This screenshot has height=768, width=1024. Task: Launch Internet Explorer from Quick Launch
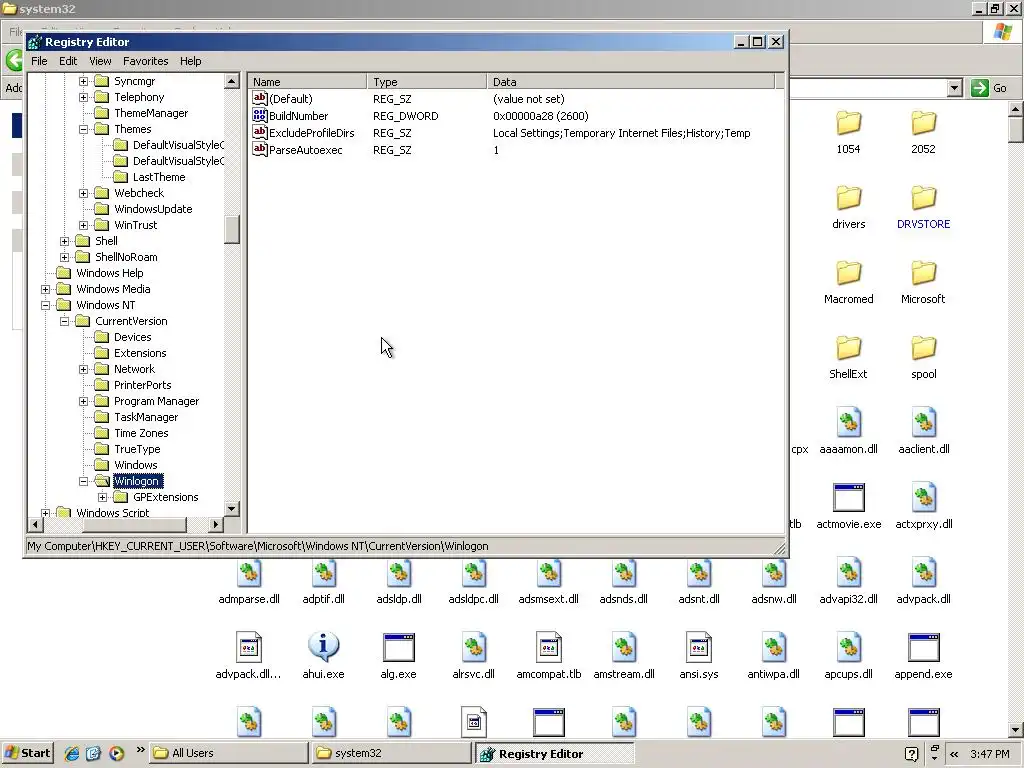click(72, 753)
